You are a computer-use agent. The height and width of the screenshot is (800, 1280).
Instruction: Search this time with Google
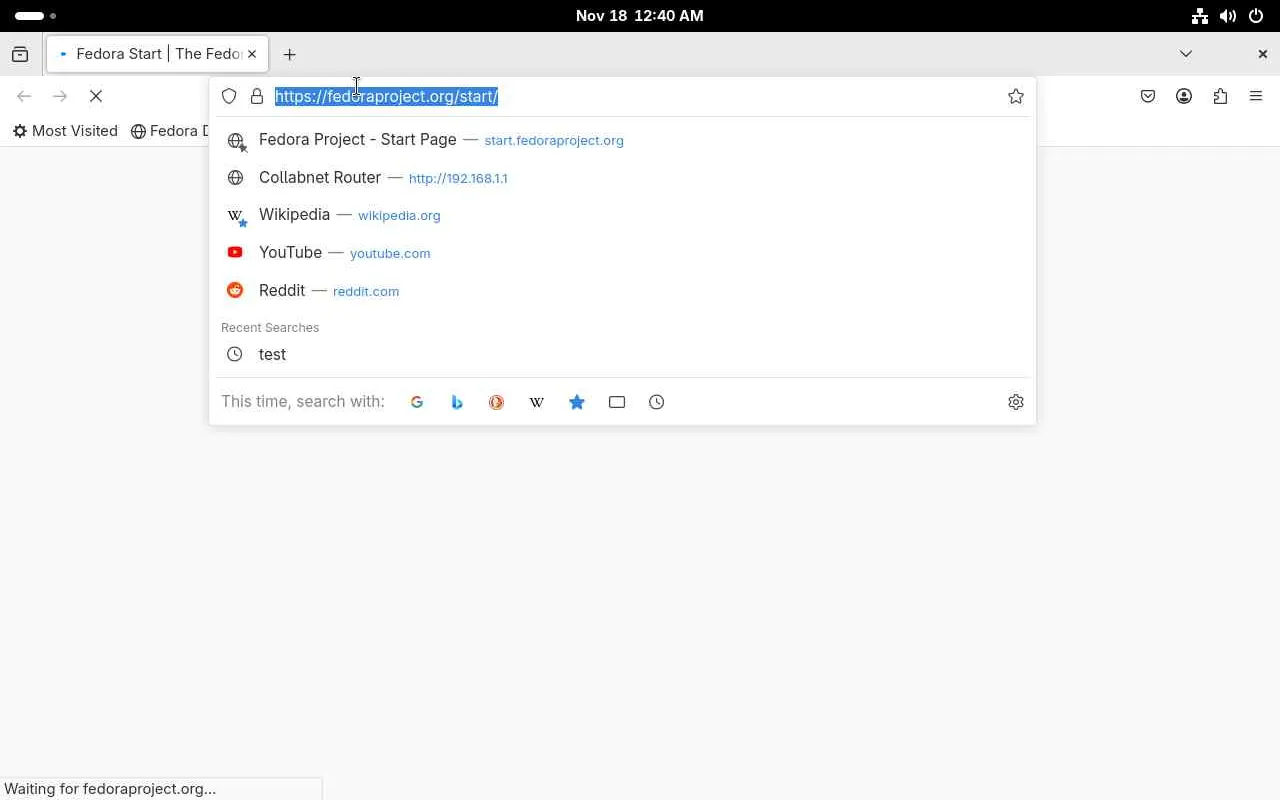tap(417, 402)
